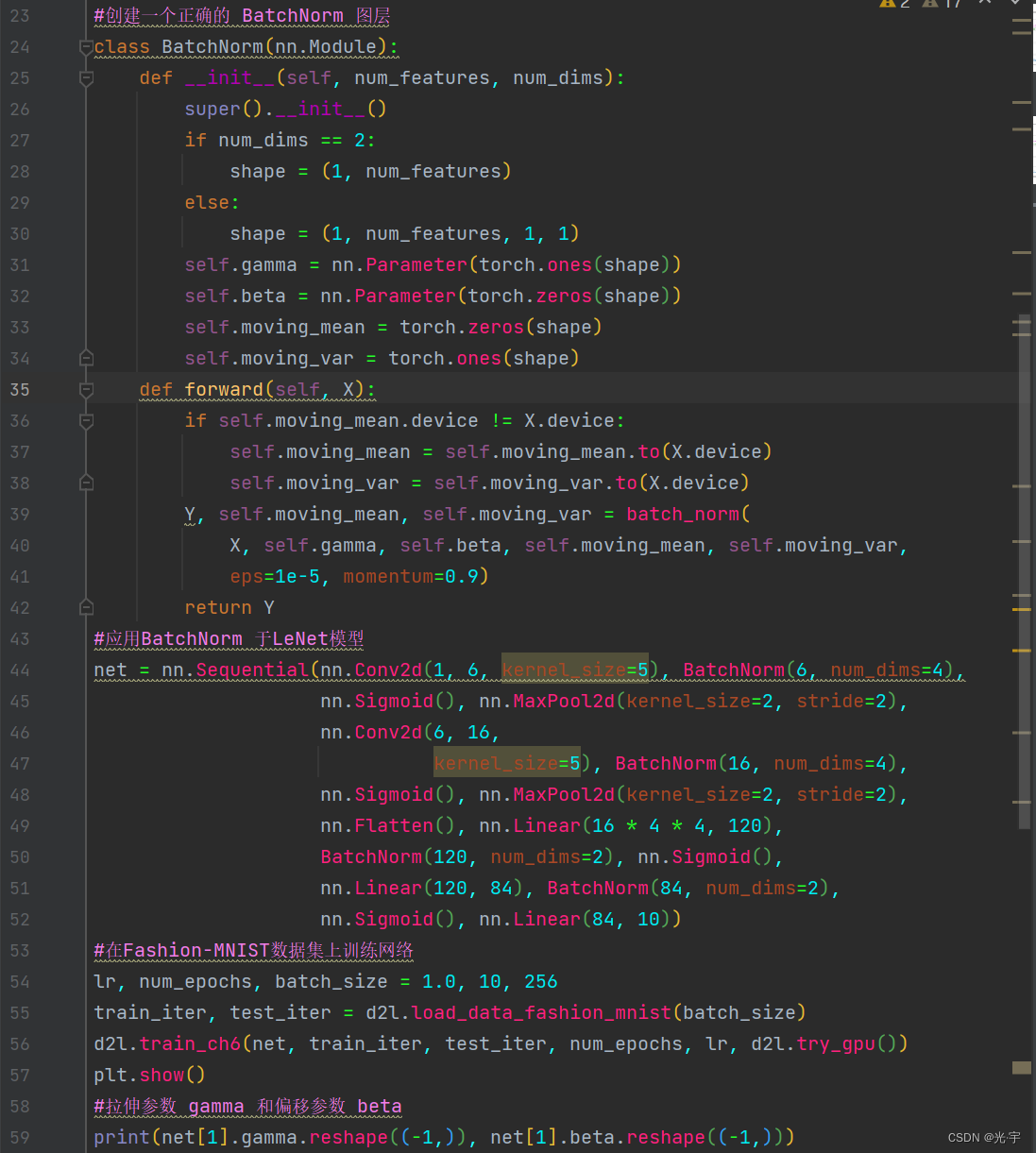Click 'BatchNorm(84, num_dims=2)' on line 51

(688, 889)
